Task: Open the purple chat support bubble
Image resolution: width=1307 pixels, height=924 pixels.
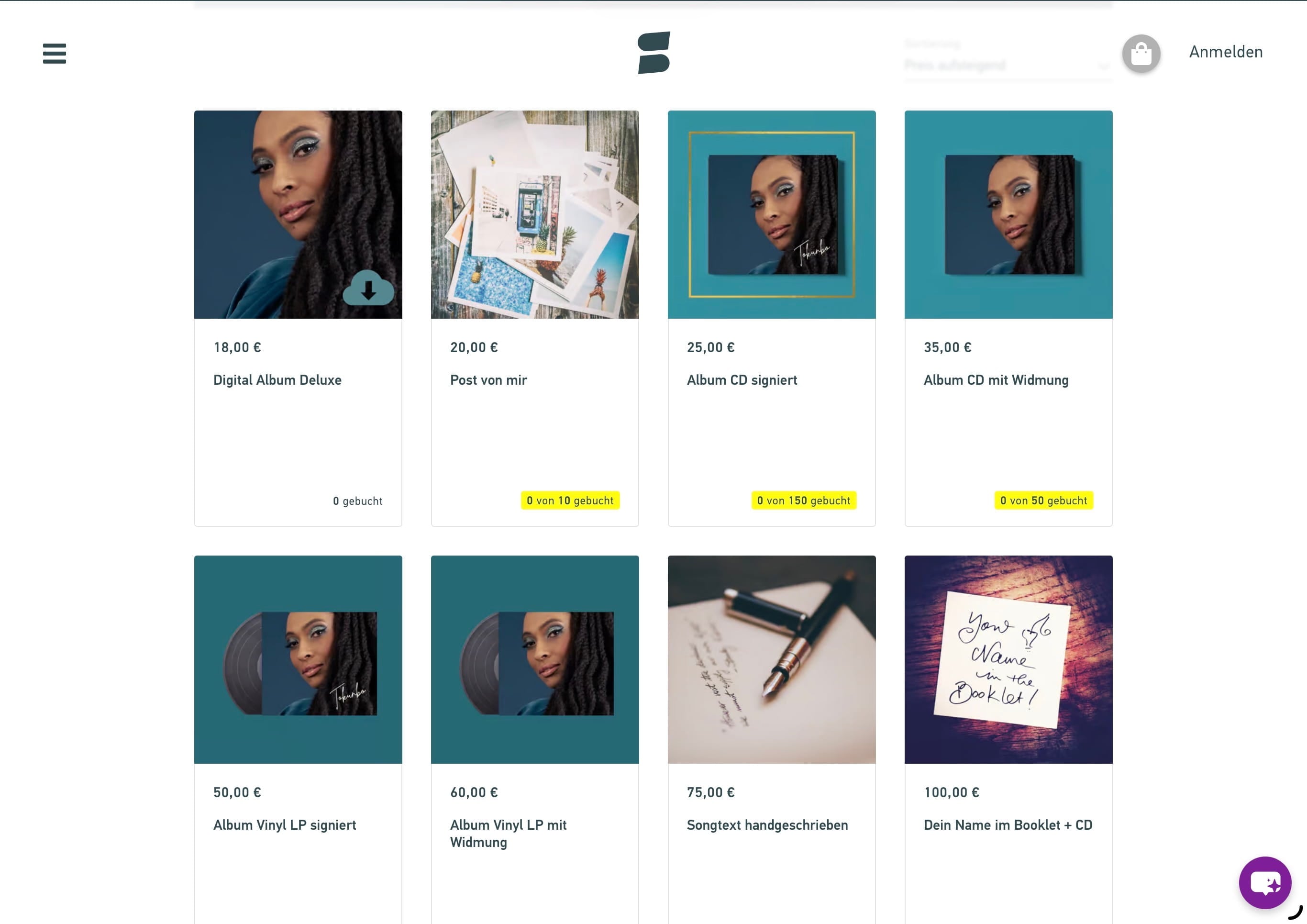Action: pyautogui.click(x=1265, y=882)
